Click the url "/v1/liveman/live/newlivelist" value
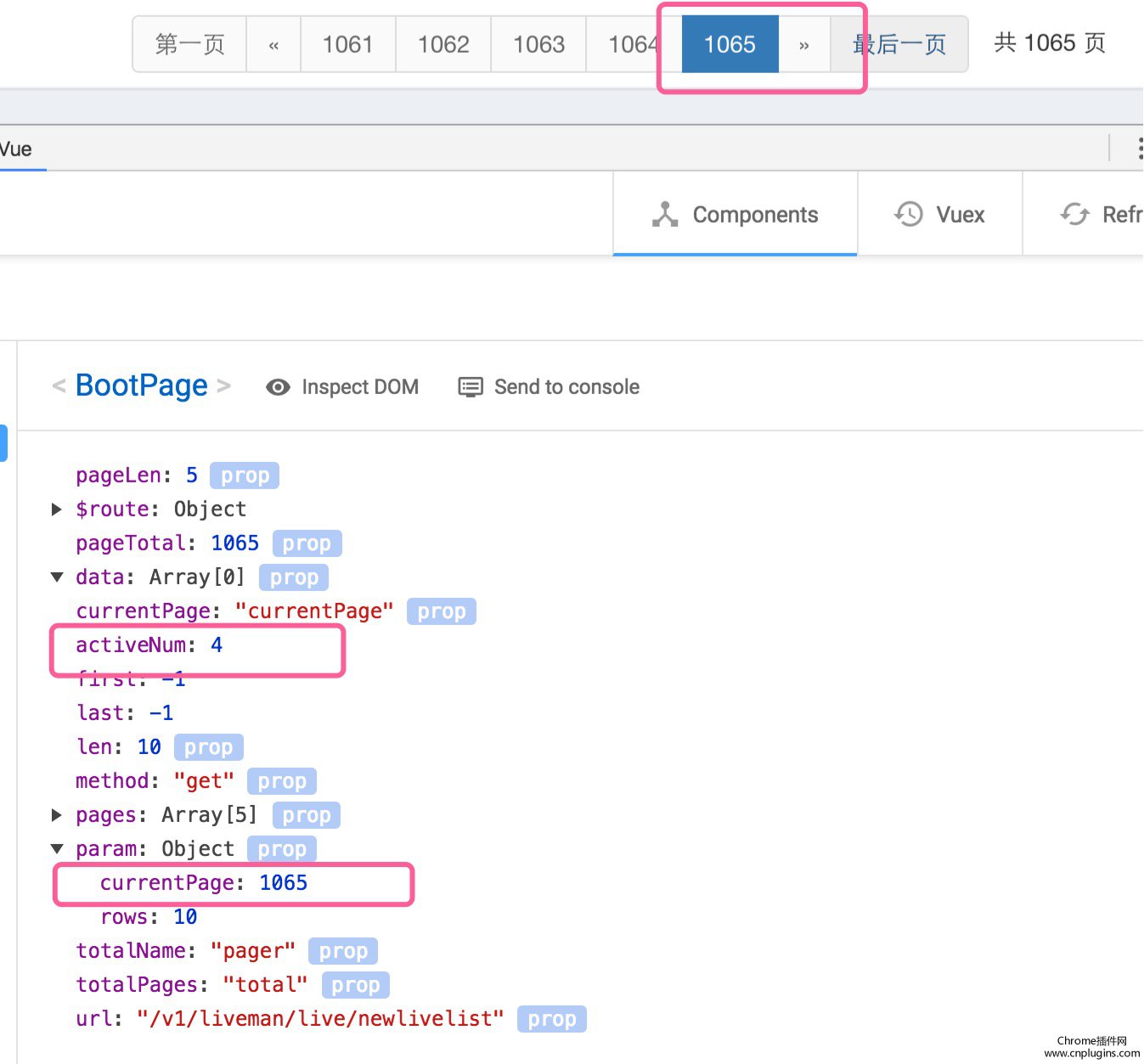Viewport: 1144px width, 1064px height. 320,1019
